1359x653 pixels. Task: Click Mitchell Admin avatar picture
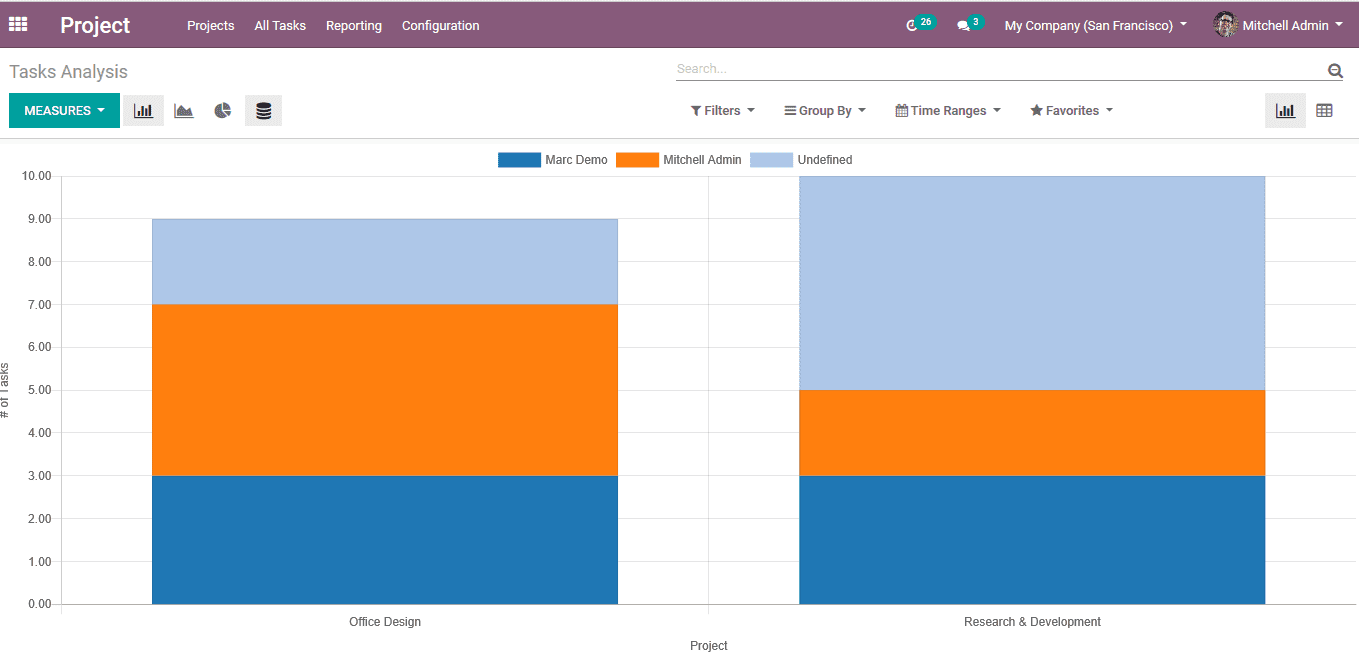tap(1226, 25)
